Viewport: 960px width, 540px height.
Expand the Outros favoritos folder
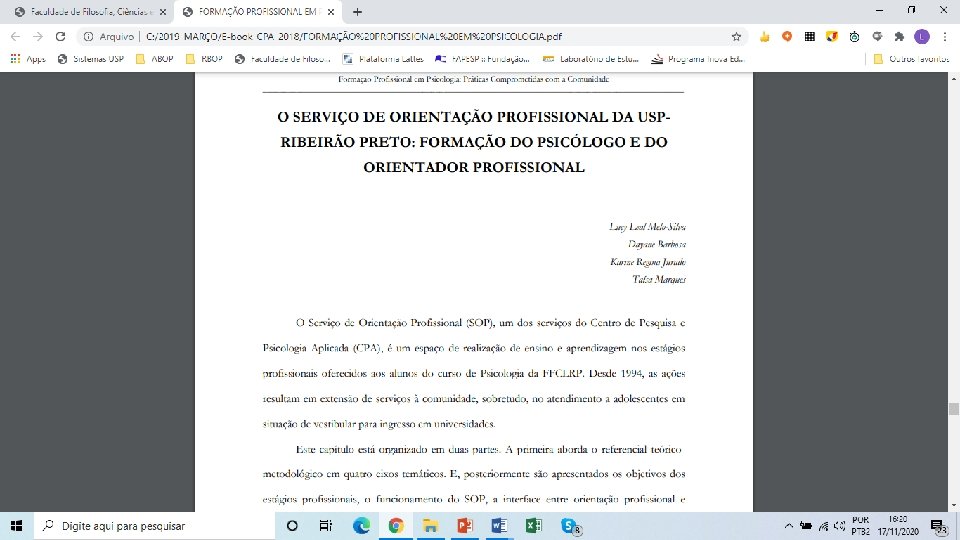(911, 59)
